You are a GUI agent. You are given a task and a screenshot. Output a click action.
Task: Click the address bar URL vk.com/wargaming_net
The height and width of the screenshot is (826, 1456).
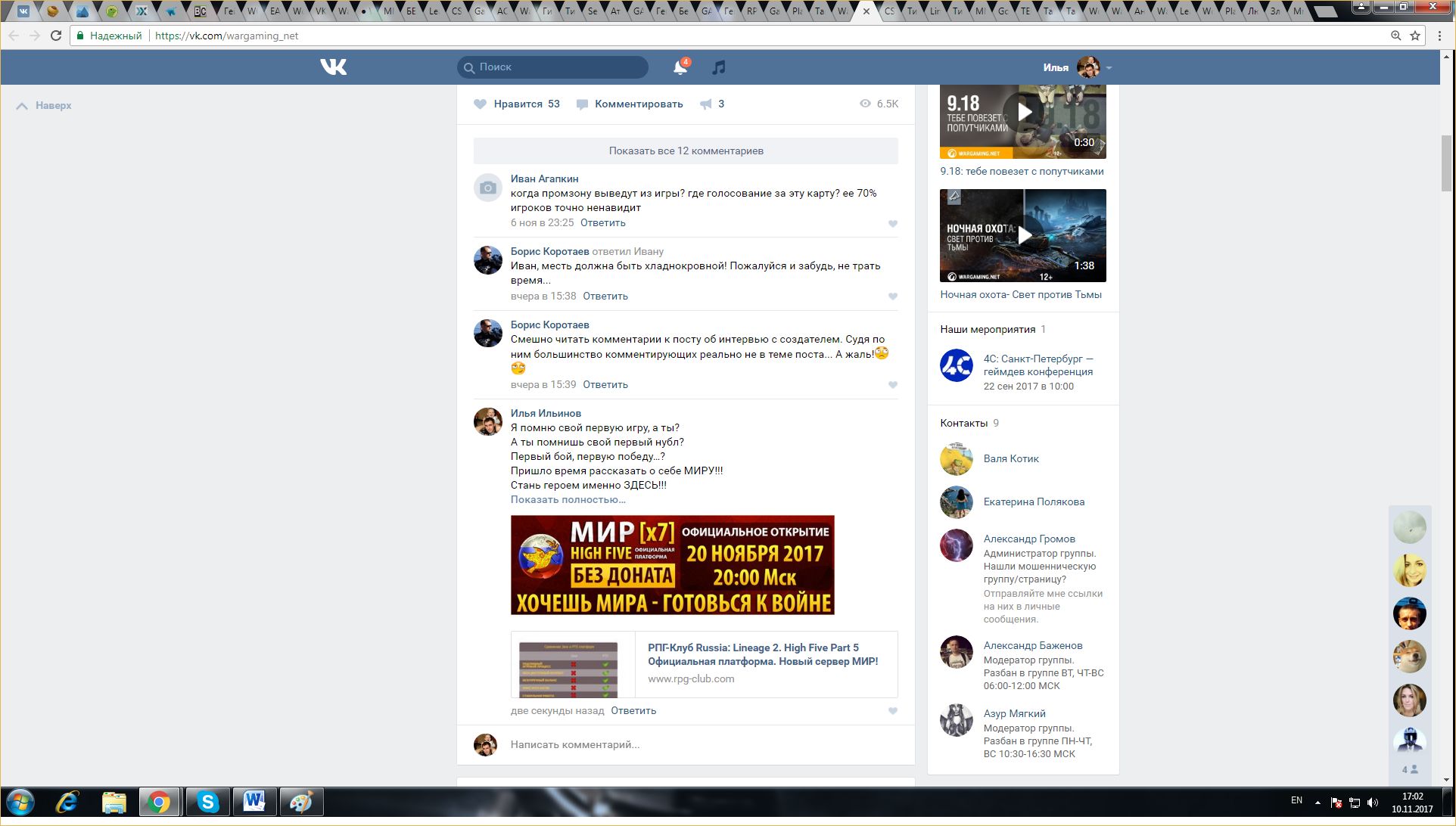226,36
